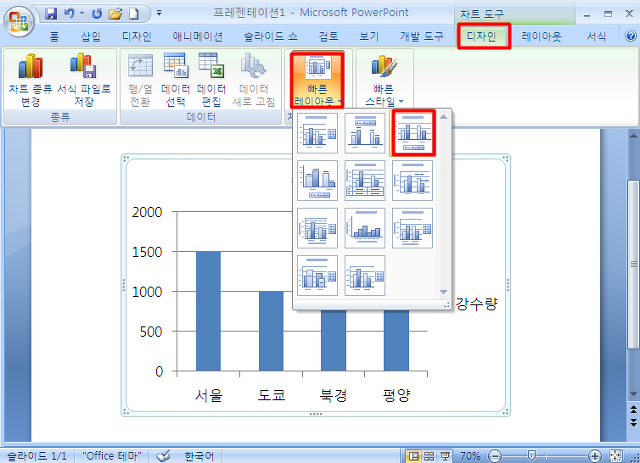Choose chart layout 4 thumbnail

tap(318, 180)
